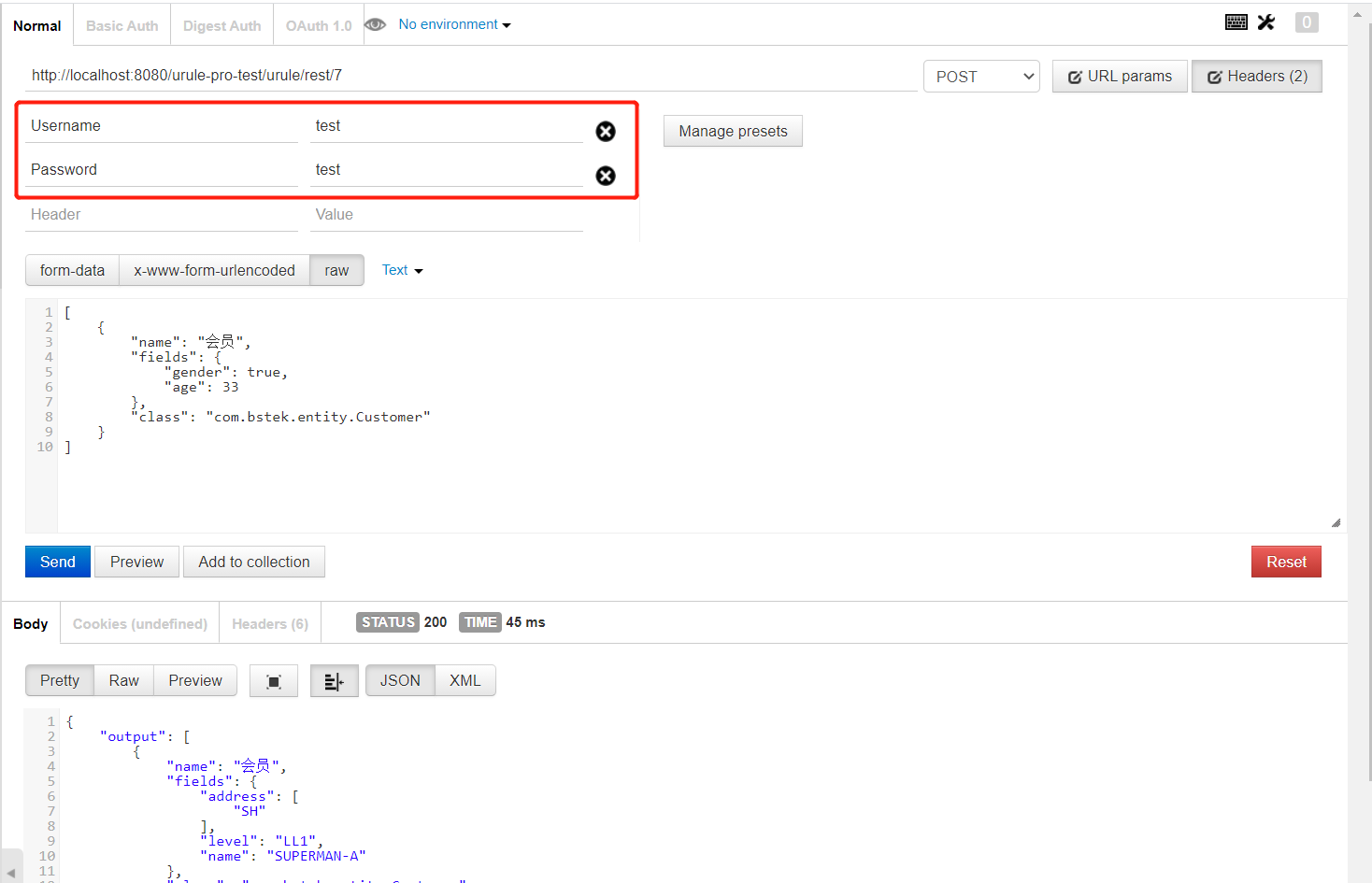Toggle line wrap icon in response
Viewport: 1372px width, 883px height.
pyautogui.click(x=334, y=681)
